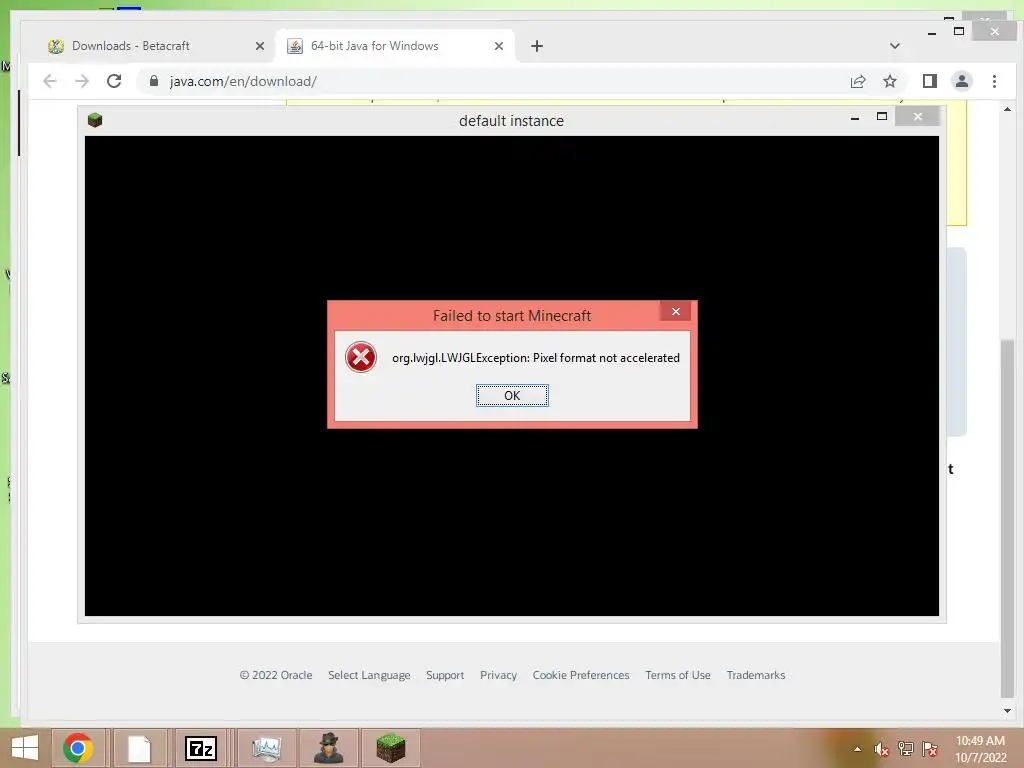Open the Chrome tab search dropdown

coord(895,46)
